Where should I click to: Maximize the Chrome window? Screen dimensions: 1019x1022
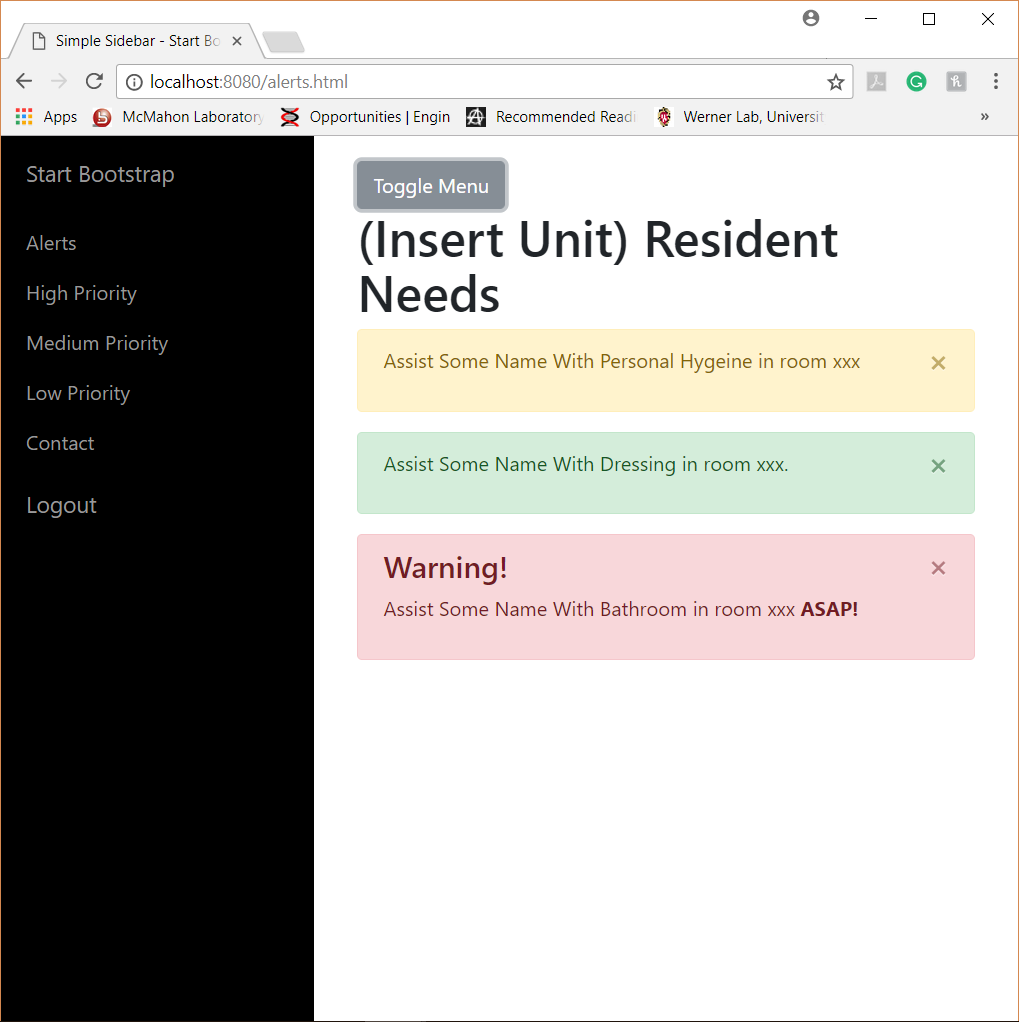pos(929,19)
